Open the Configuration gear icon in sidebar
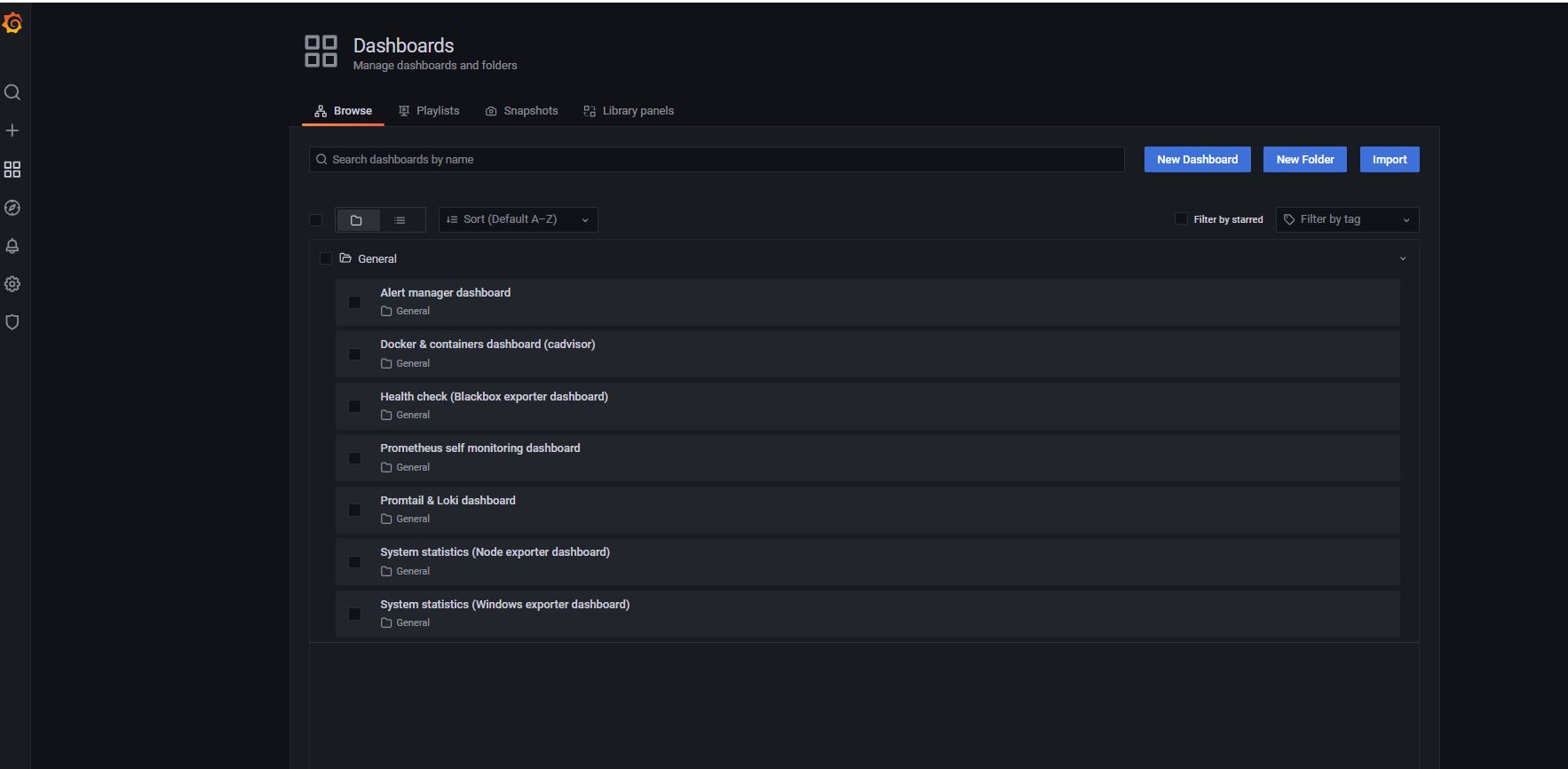This screenshot has width=1568, height=769. pyautogui.click(x=12, y=284)
